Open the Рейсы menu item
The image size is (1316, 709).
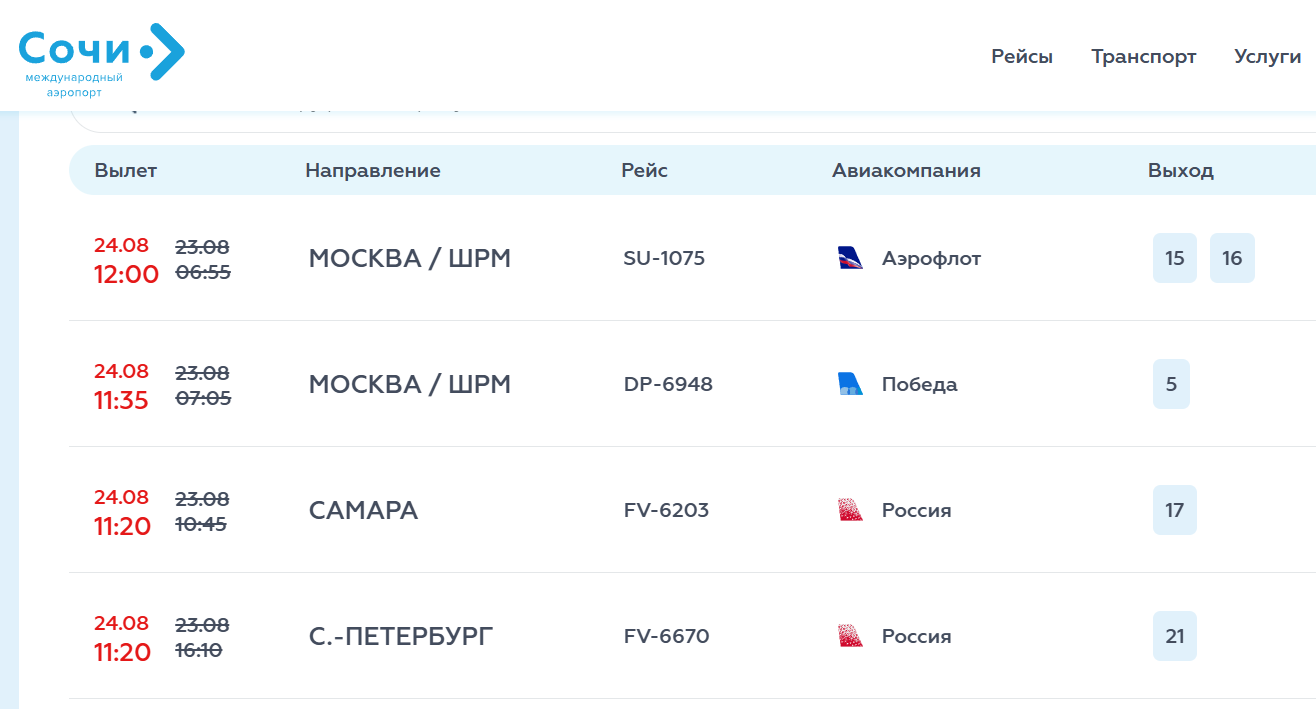(x=1022, y=57)
